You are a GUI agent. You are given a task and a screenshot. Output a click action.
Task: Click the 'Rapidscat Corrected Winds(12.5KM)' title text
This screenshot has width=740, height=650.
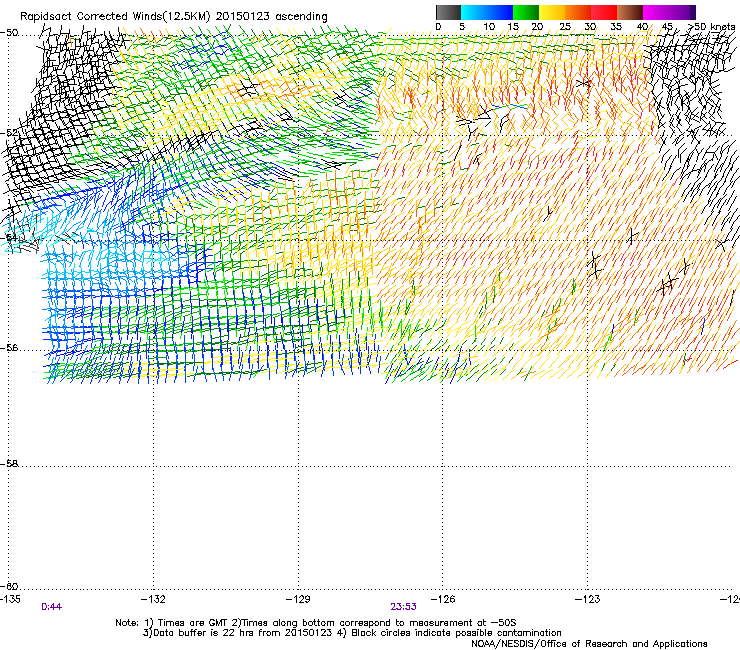pyautogui.click(x=115, y=16)
